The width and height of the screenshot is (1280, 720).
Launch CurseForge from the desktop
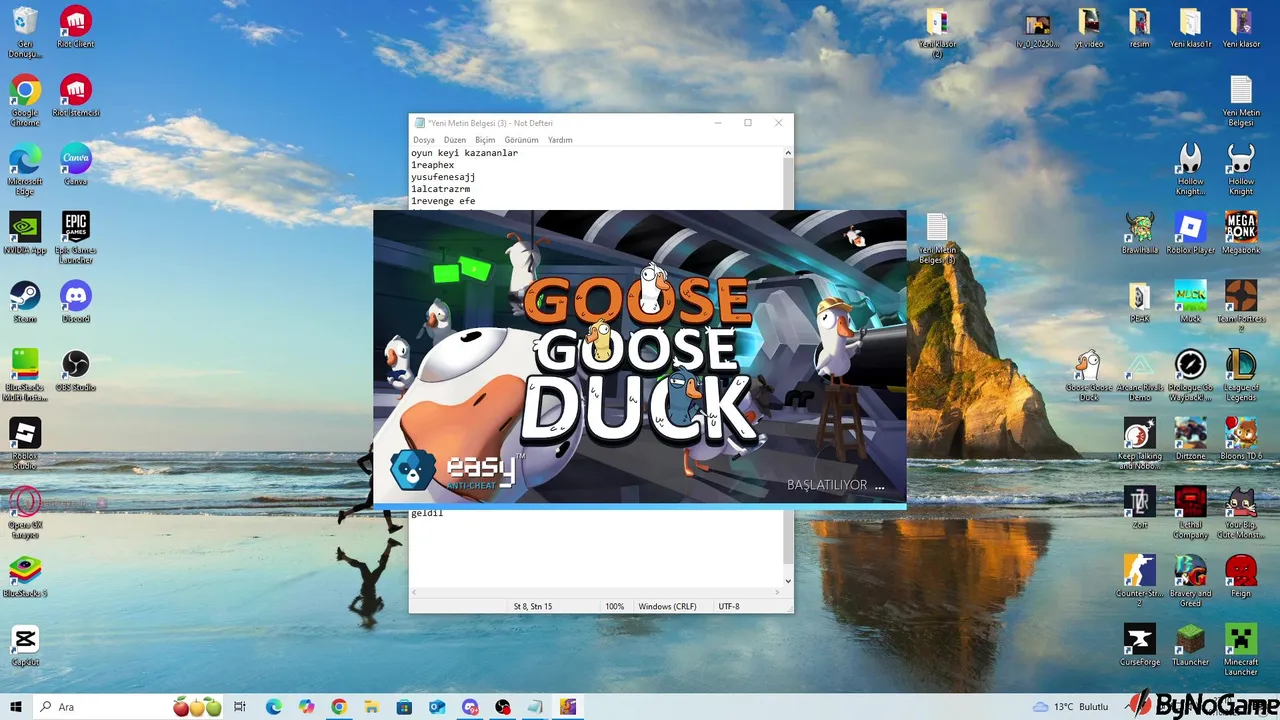coord(1140,645)
